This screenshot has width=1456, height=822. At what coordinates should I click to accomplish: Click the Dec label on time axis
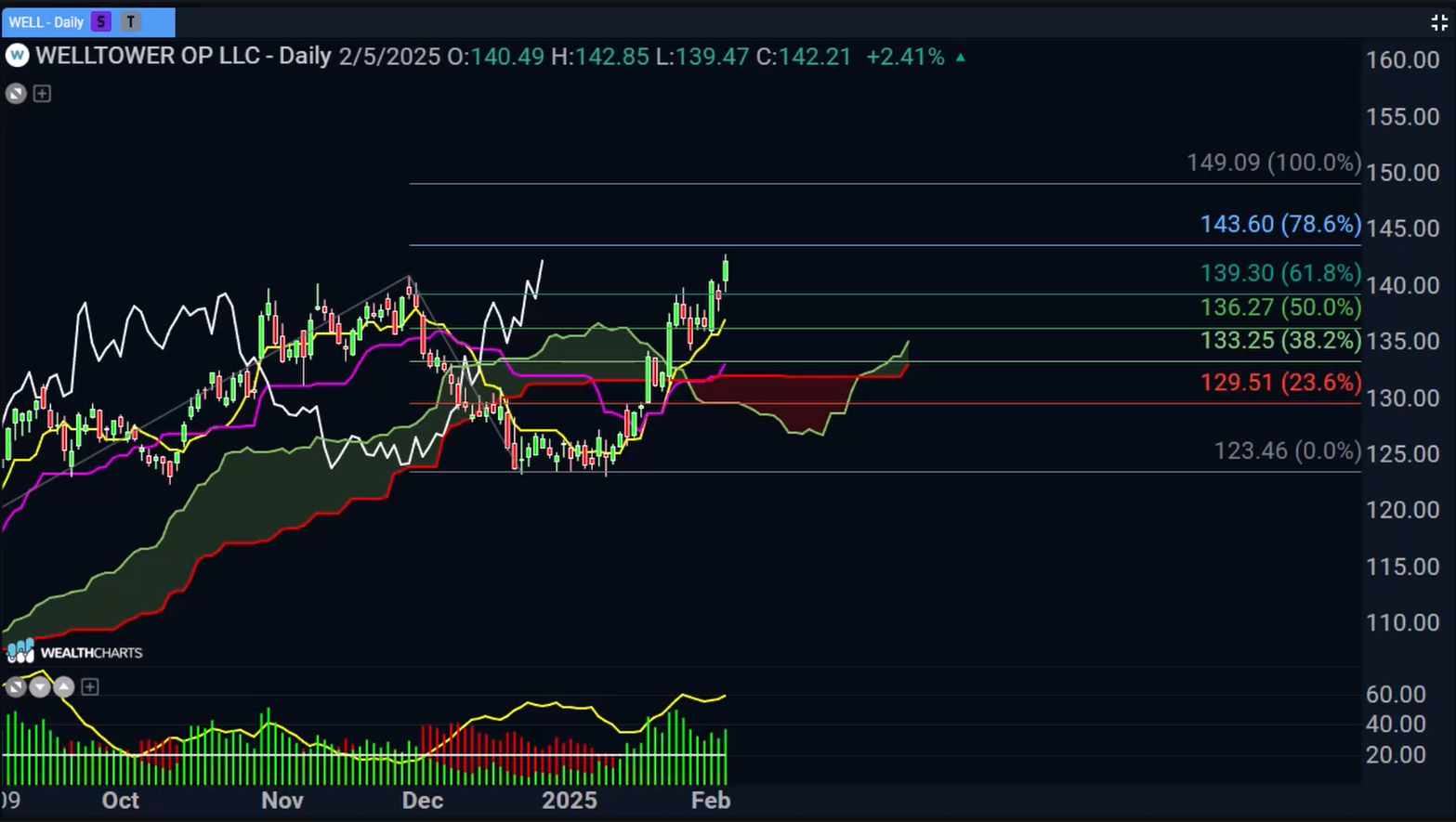[423, 801]
